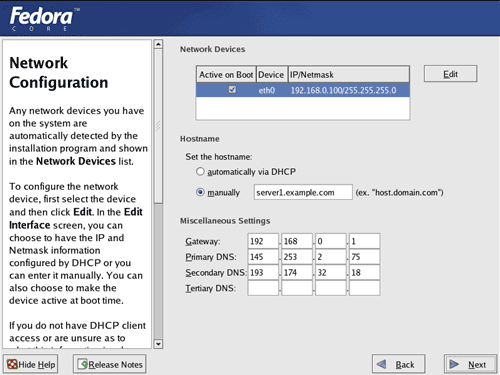500x375 pixels.
Task: Click Primary DNS fourth octet field 75
Action: [x=364, y=257]
